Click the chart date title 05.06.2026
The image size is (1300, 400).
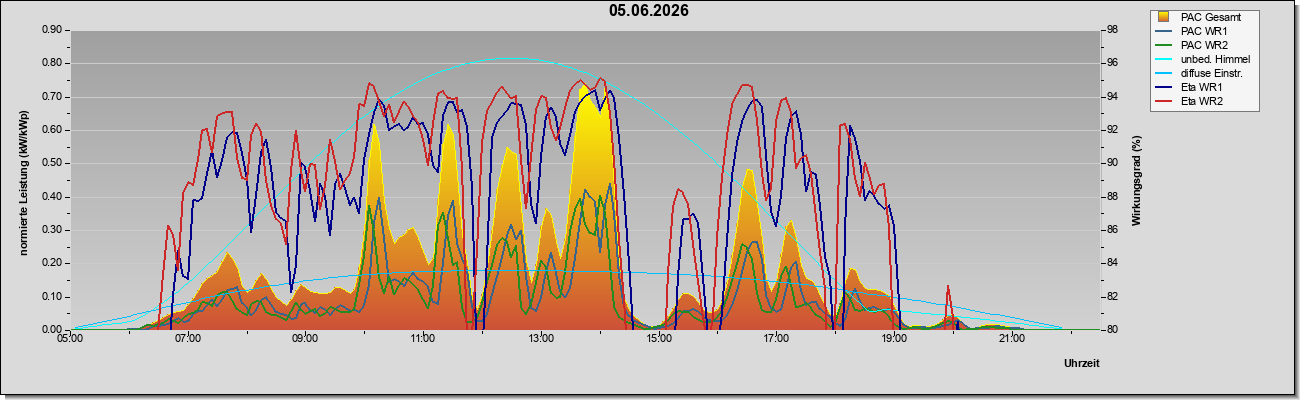click(x=649, y=11)
